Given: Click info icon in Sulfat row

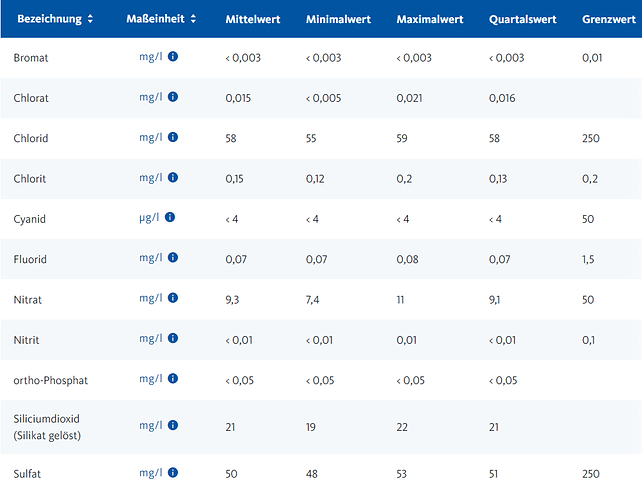Looking at the screenshot, I should [173, 473].
